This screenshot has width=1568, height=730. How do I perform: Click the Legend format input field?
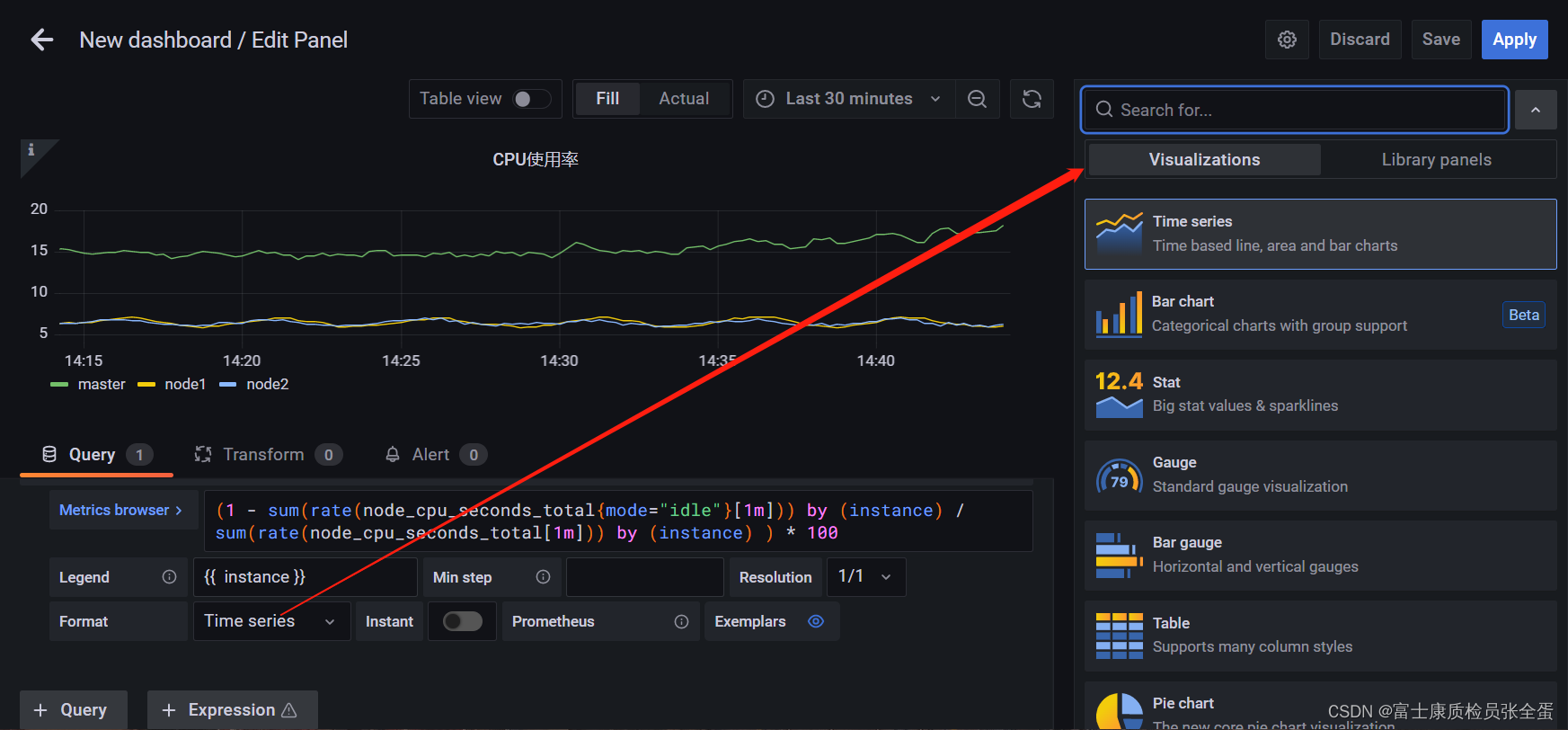[305, 577]
